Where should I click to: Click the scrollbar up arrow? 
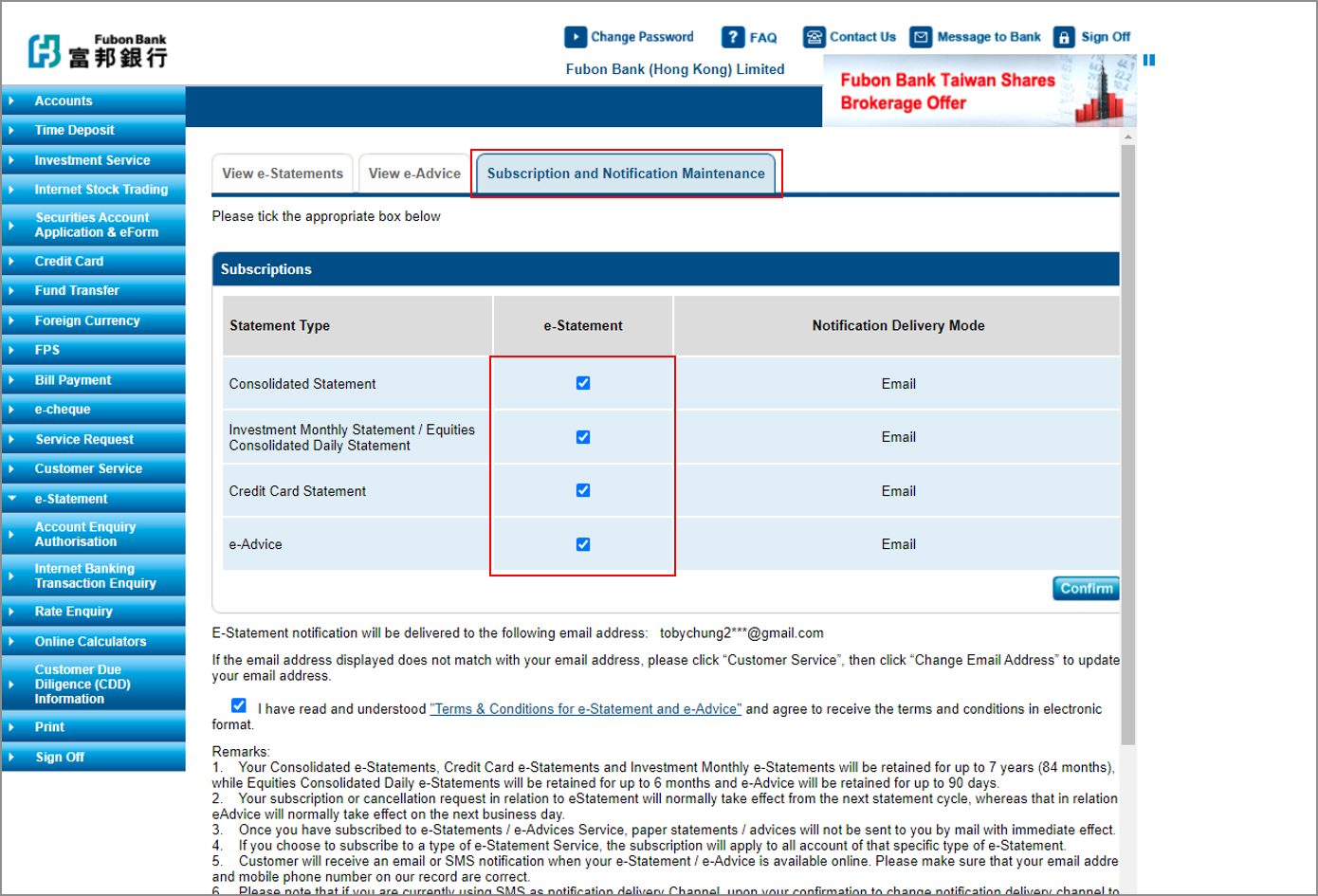[1128, 137]
